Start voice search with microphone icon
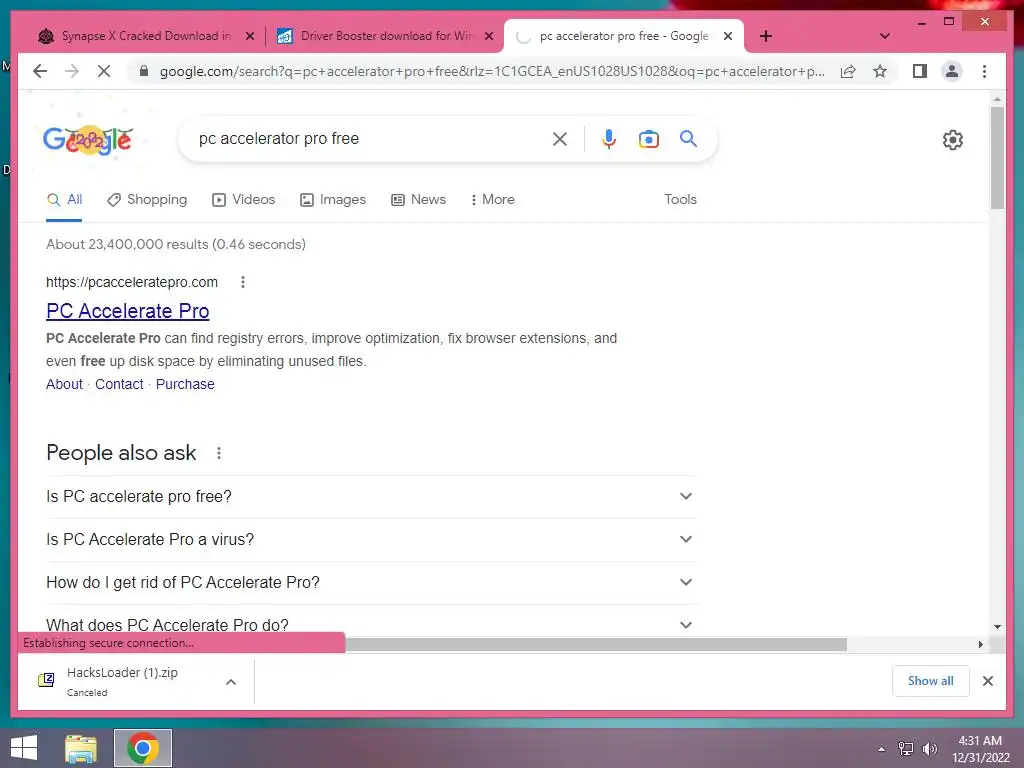 pos(609,138)
